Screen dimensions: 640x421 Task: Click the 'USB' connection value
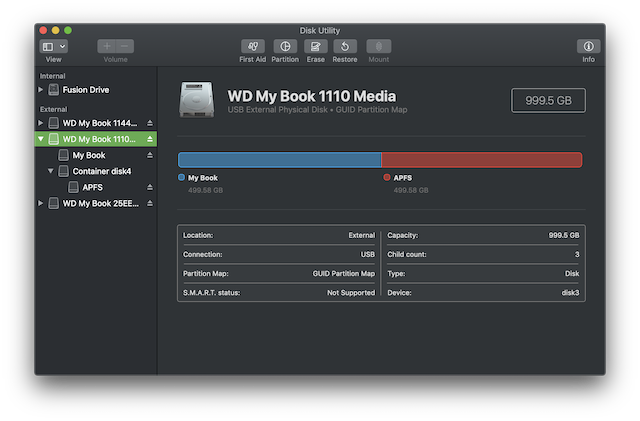(x=368, y=254)
